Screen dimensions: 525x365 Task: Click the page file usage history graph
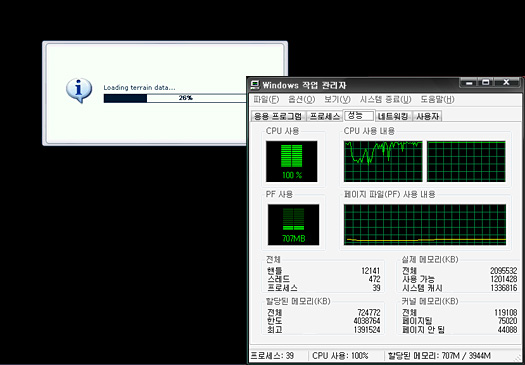coord(425,225)
